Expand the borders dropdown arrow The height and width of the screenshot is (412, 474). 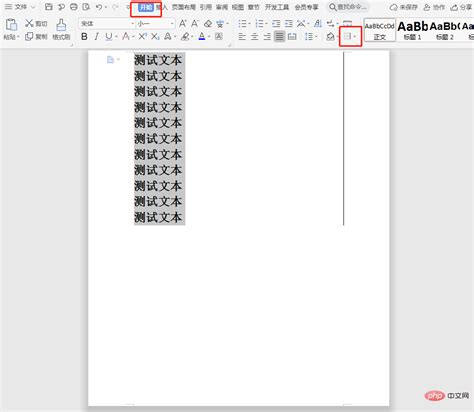click(x=355, y=37)
